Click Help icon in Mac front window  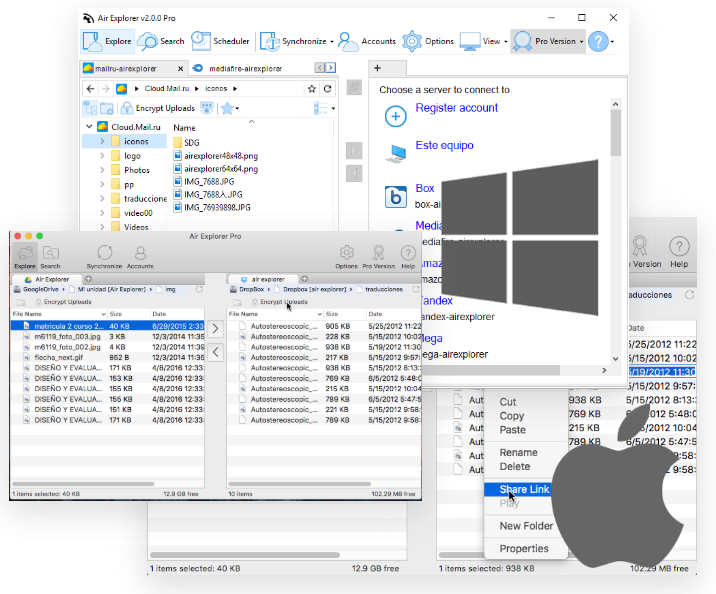[x=408, y=252]
